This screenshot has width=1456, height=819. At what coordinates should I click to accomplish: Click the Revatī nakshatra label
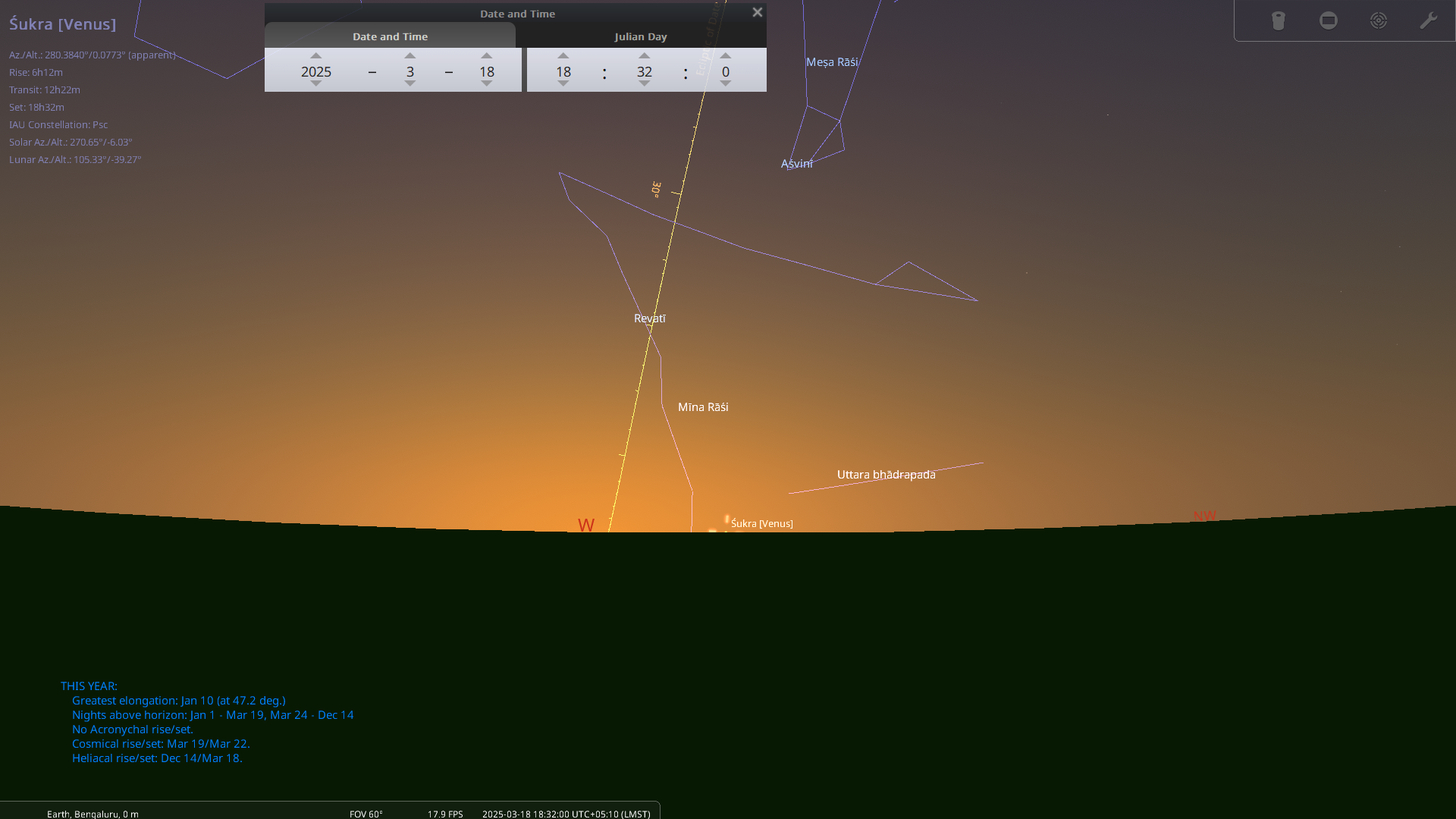tap(649, 318)
